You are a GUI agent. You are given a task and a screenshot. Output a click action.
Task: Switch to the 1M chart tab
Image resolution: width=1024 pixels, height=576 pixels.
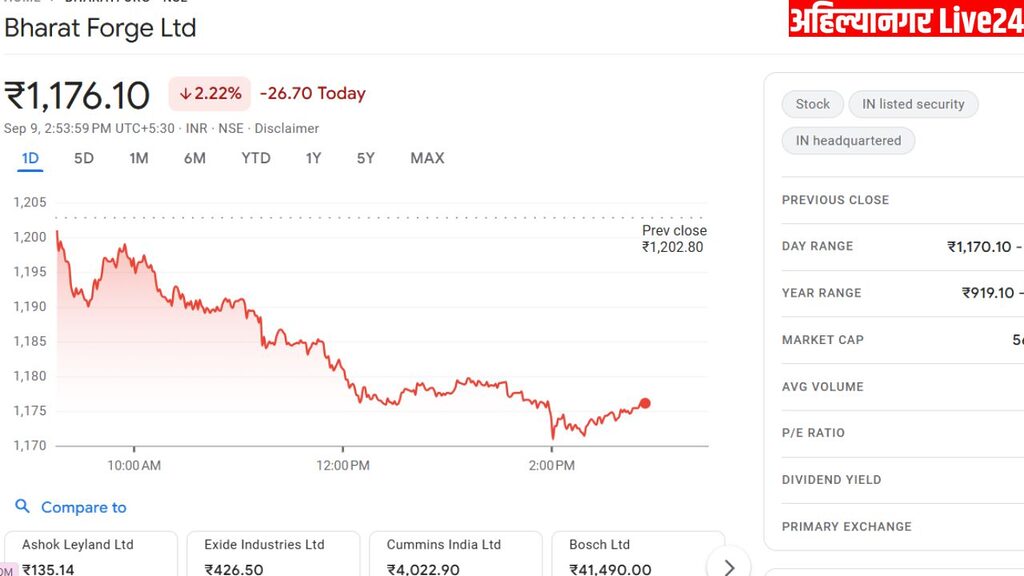[x=139, y=158]
